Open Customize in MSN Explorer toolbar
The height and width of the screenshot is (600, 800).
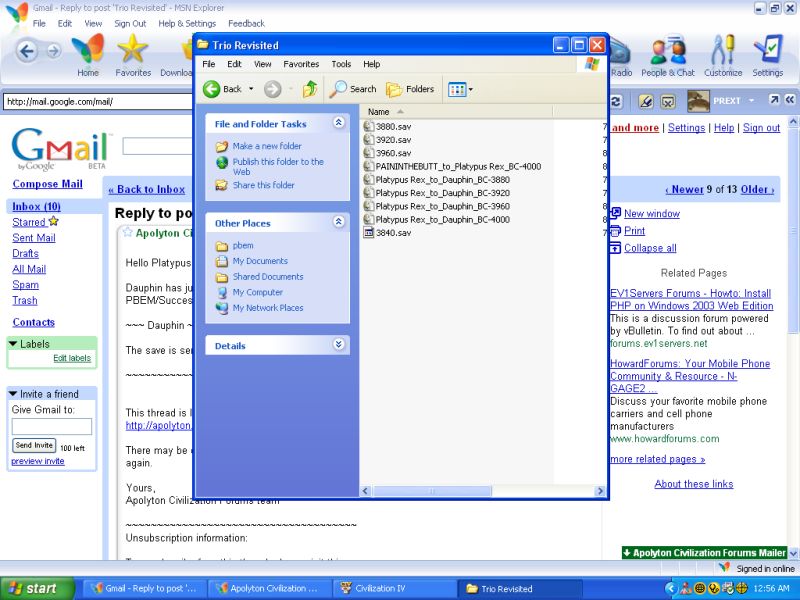coord(723,56)
